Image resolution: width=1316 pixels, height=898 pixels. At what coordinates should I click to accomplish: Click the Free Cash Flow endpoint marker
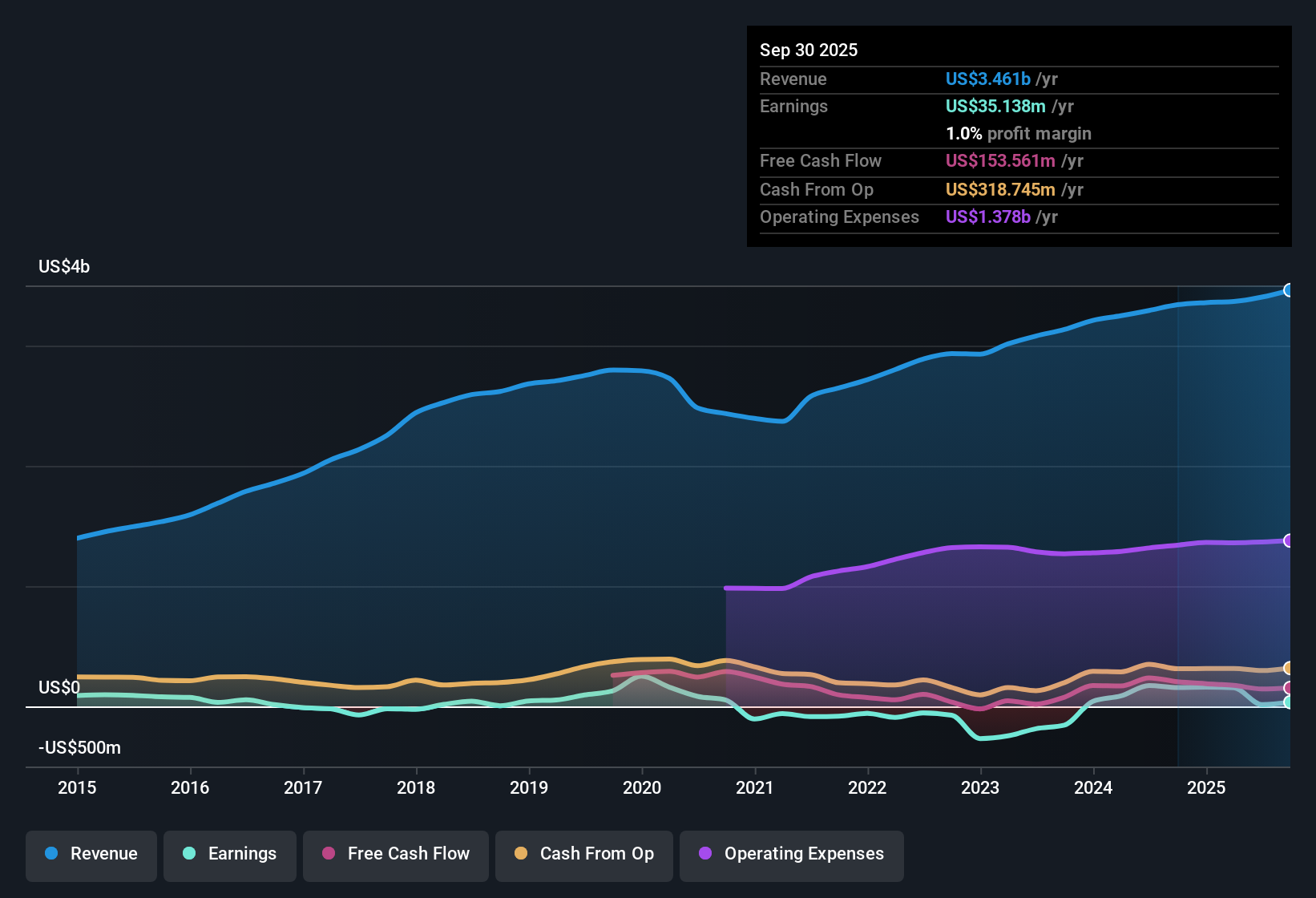1289,688
